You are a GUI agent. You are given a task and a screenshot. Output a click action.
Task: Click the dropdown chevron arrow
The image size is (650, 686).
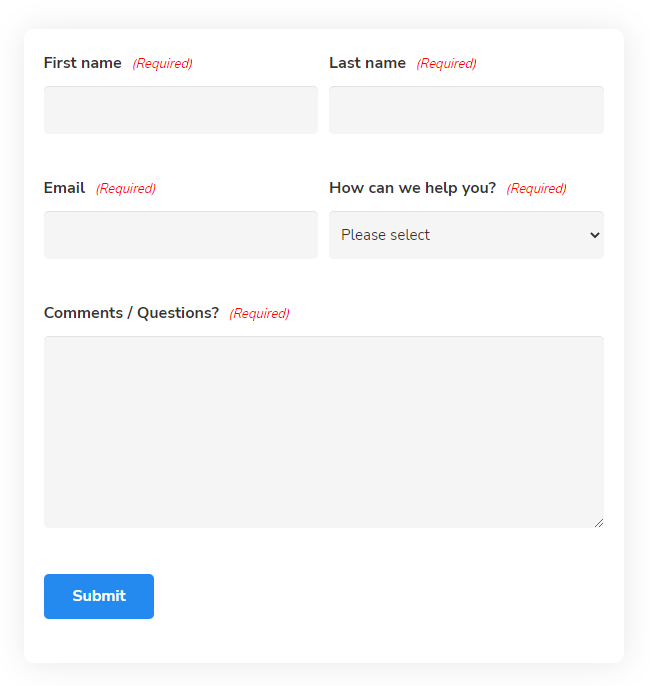click(x=595, y=235)
